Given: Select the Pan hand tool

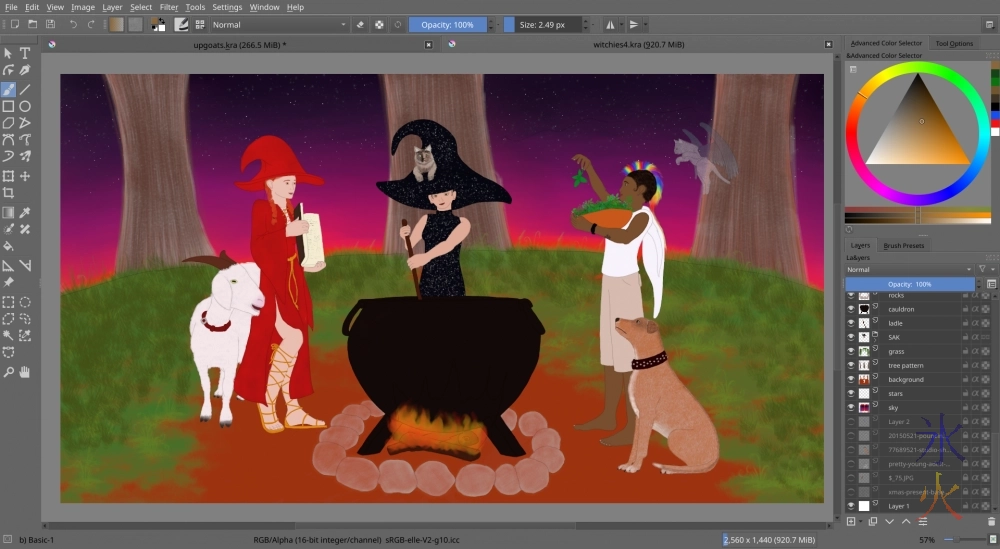Looking at the screenshot, I should 25,372.
